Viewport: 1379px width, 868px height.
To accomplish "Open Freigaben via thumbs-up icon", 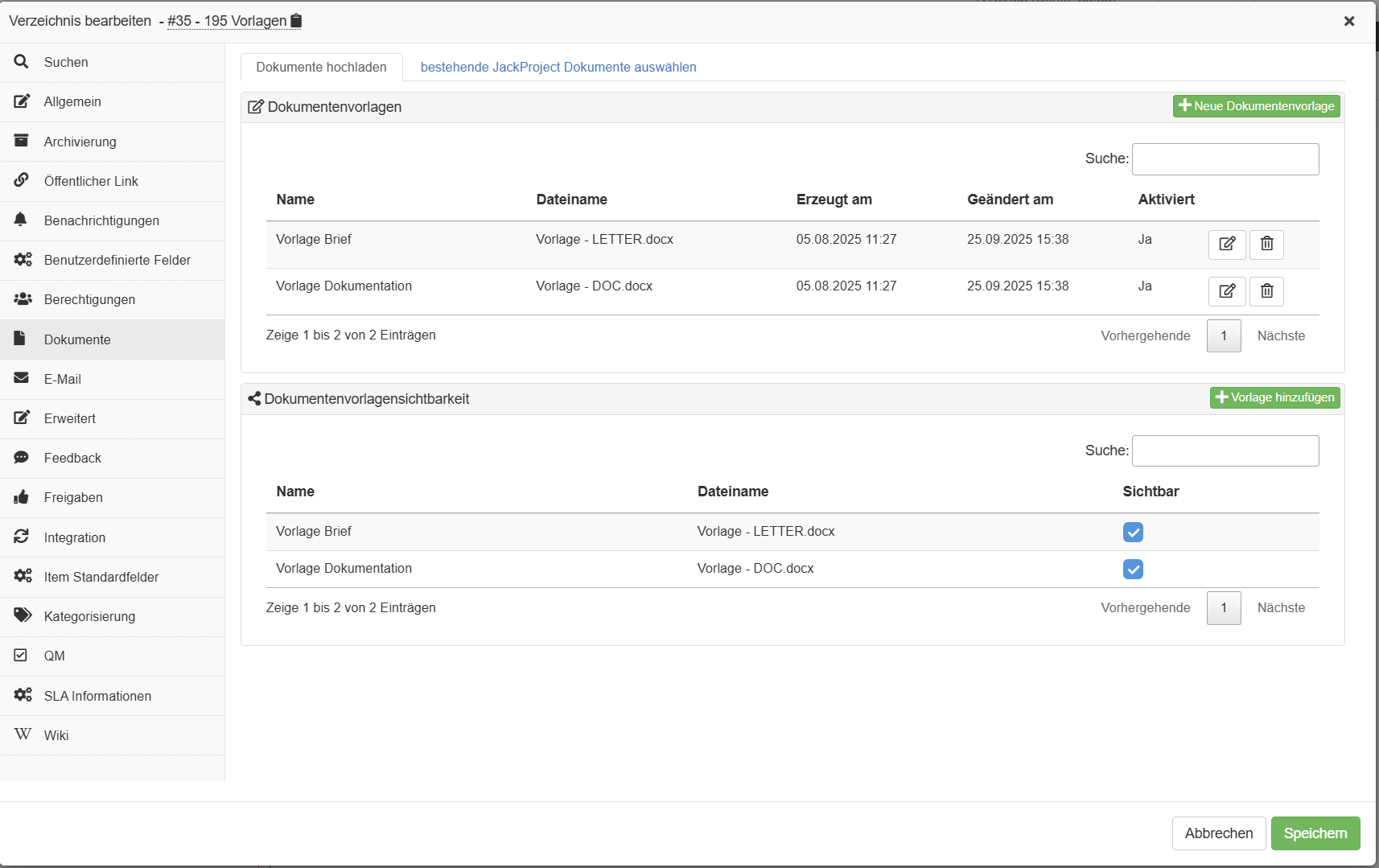I will [x=22, y=497].
